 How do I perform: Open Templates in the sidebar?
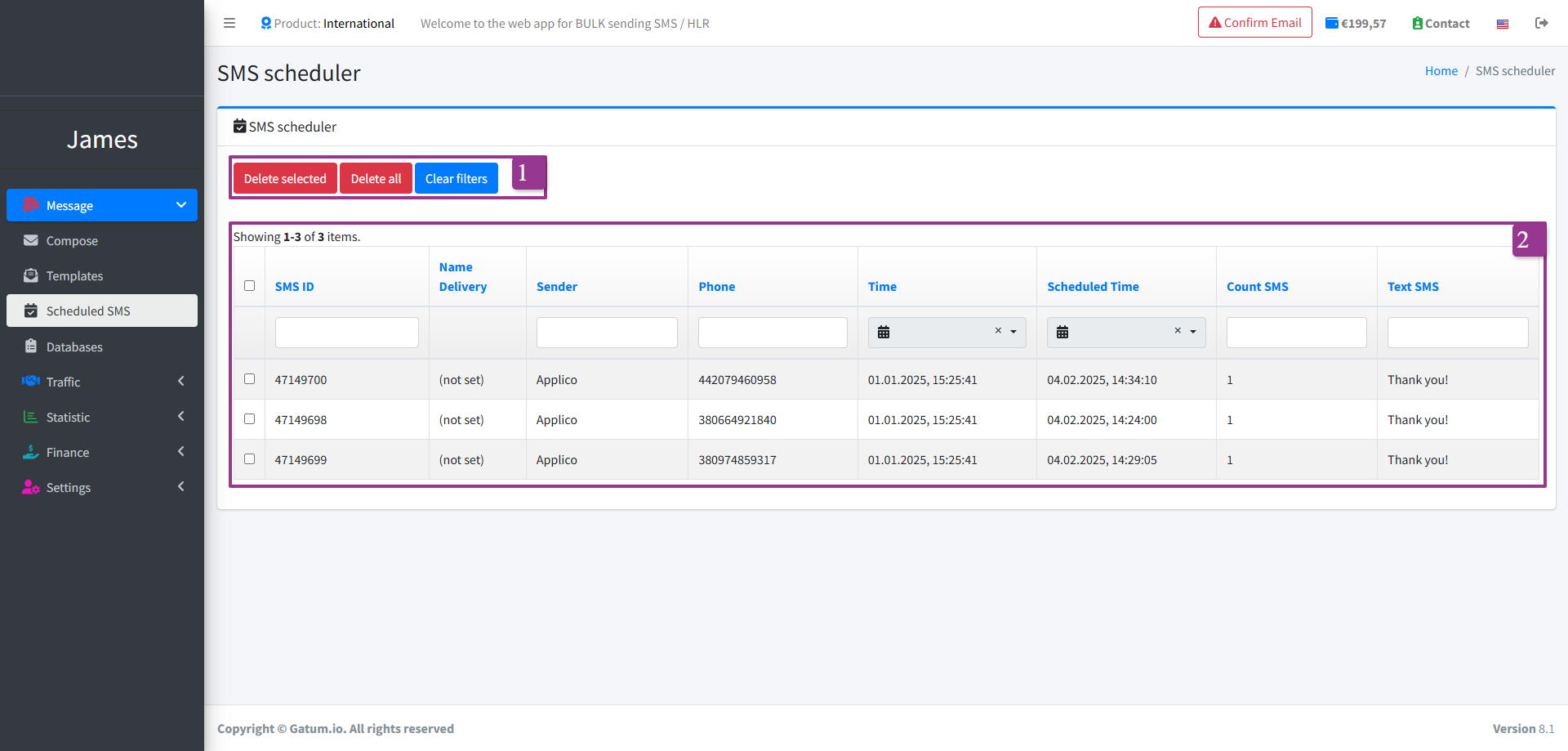(74, 276)
